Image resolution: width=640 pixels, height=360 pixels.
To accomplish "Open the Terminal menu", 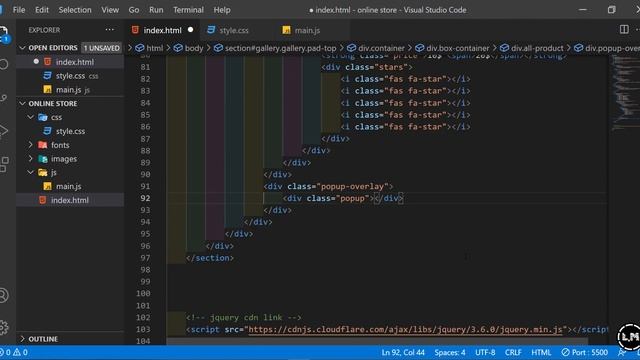I will coord(188,10).
